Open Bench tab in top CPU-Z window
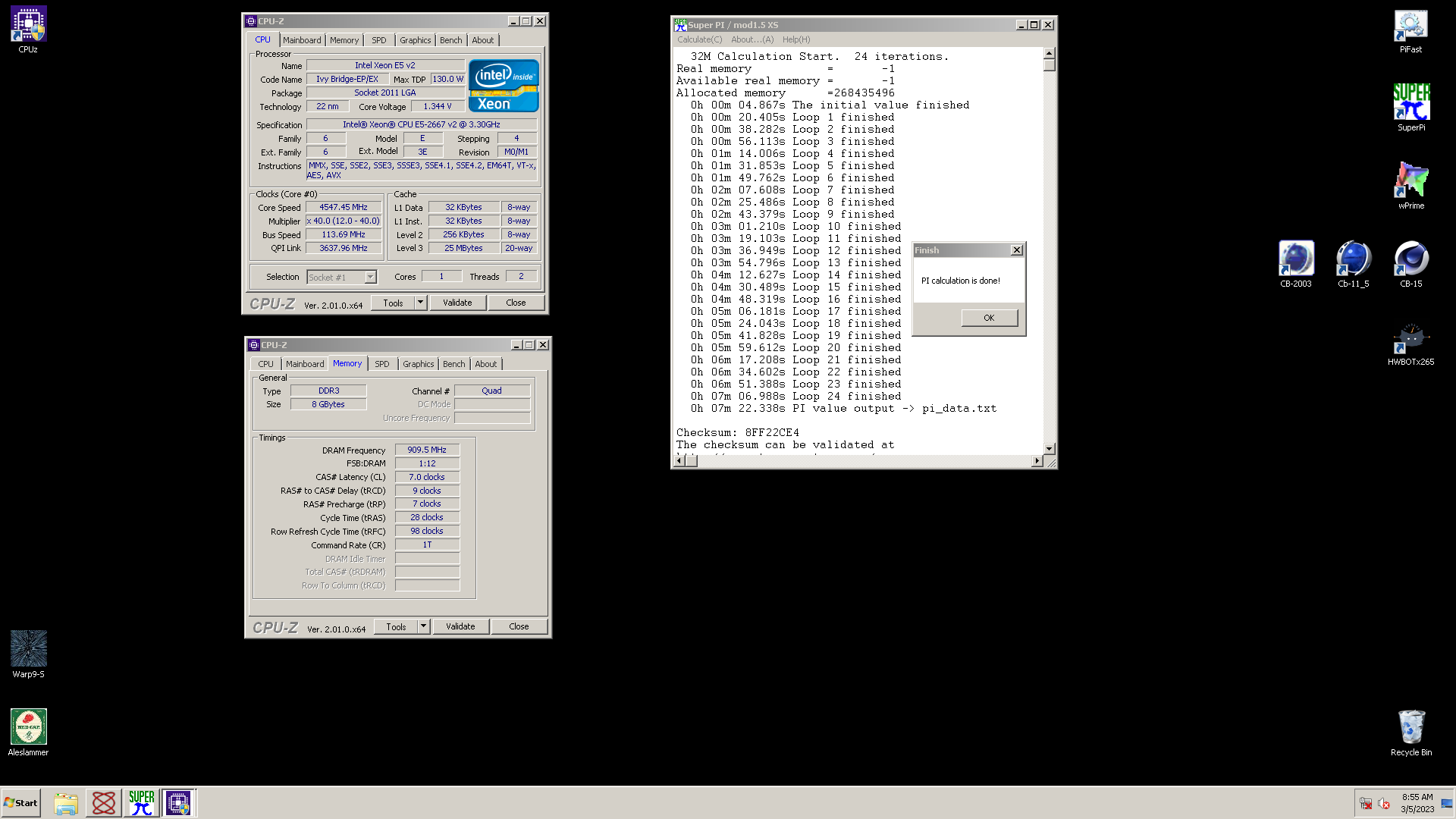1456x819 pixels. 451,40
